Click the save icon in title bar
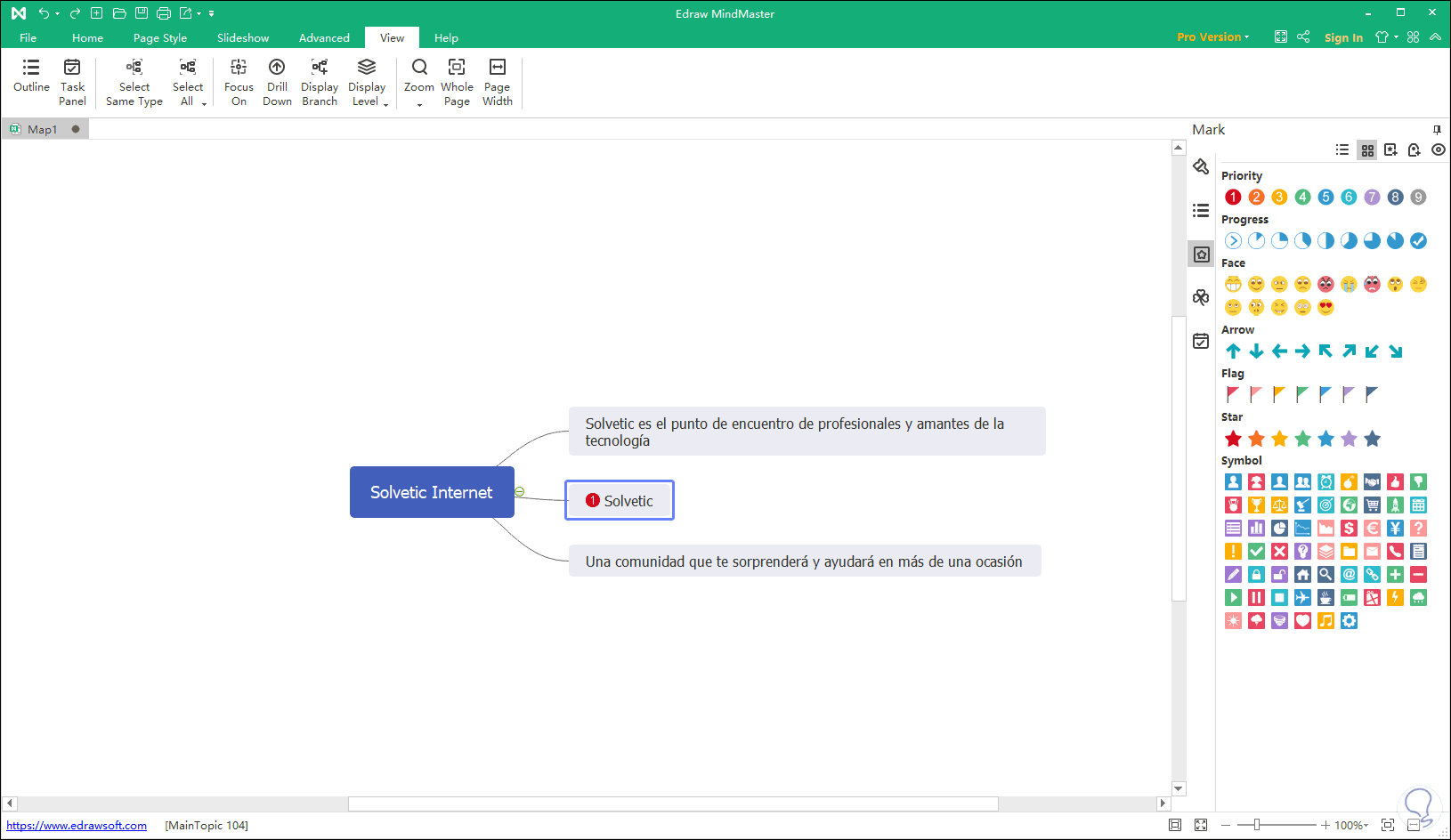The image size is (1451, 840). pos(142,13)
